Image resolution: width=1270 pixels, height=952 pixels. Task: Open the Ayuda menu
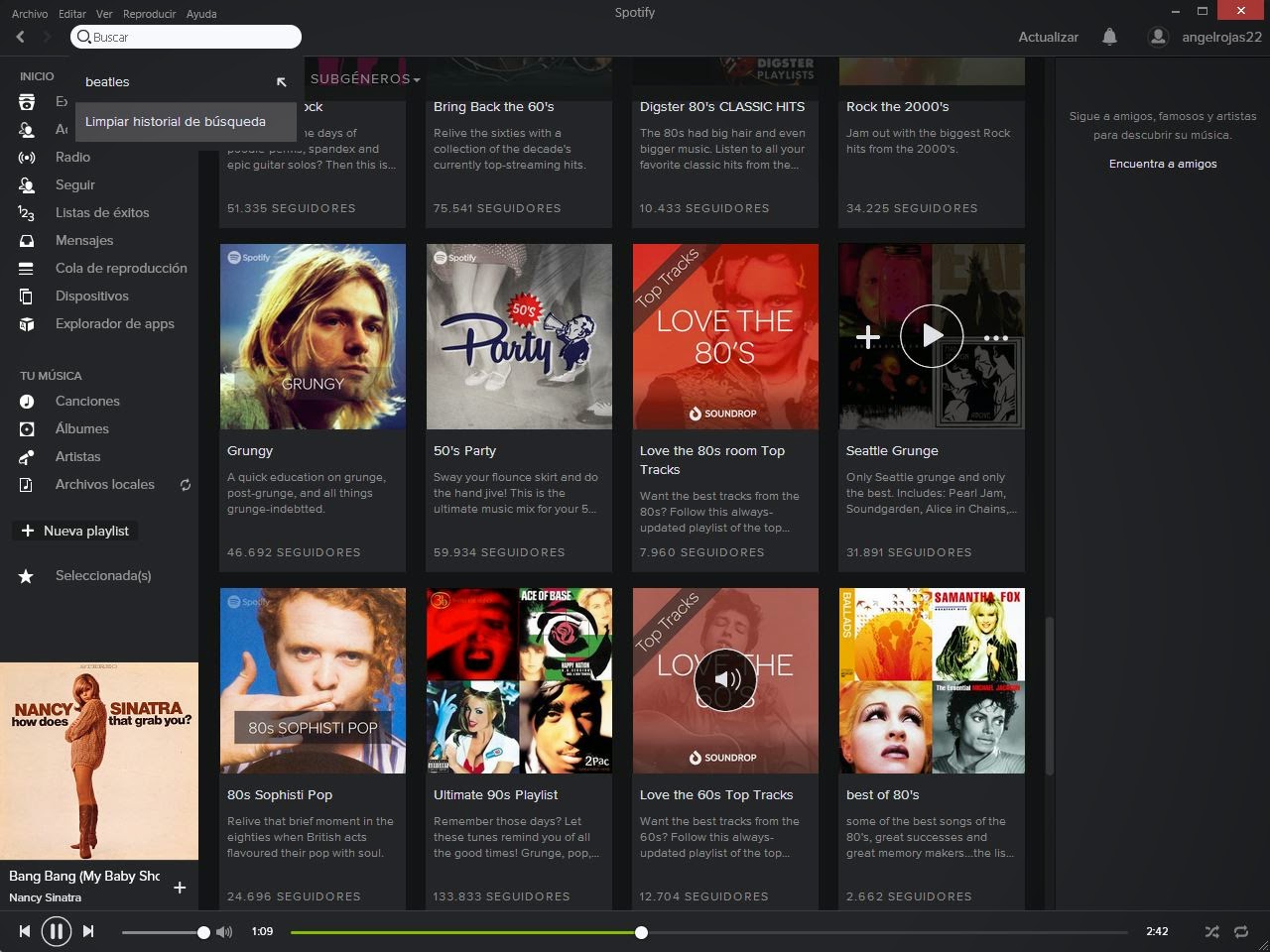201,14
